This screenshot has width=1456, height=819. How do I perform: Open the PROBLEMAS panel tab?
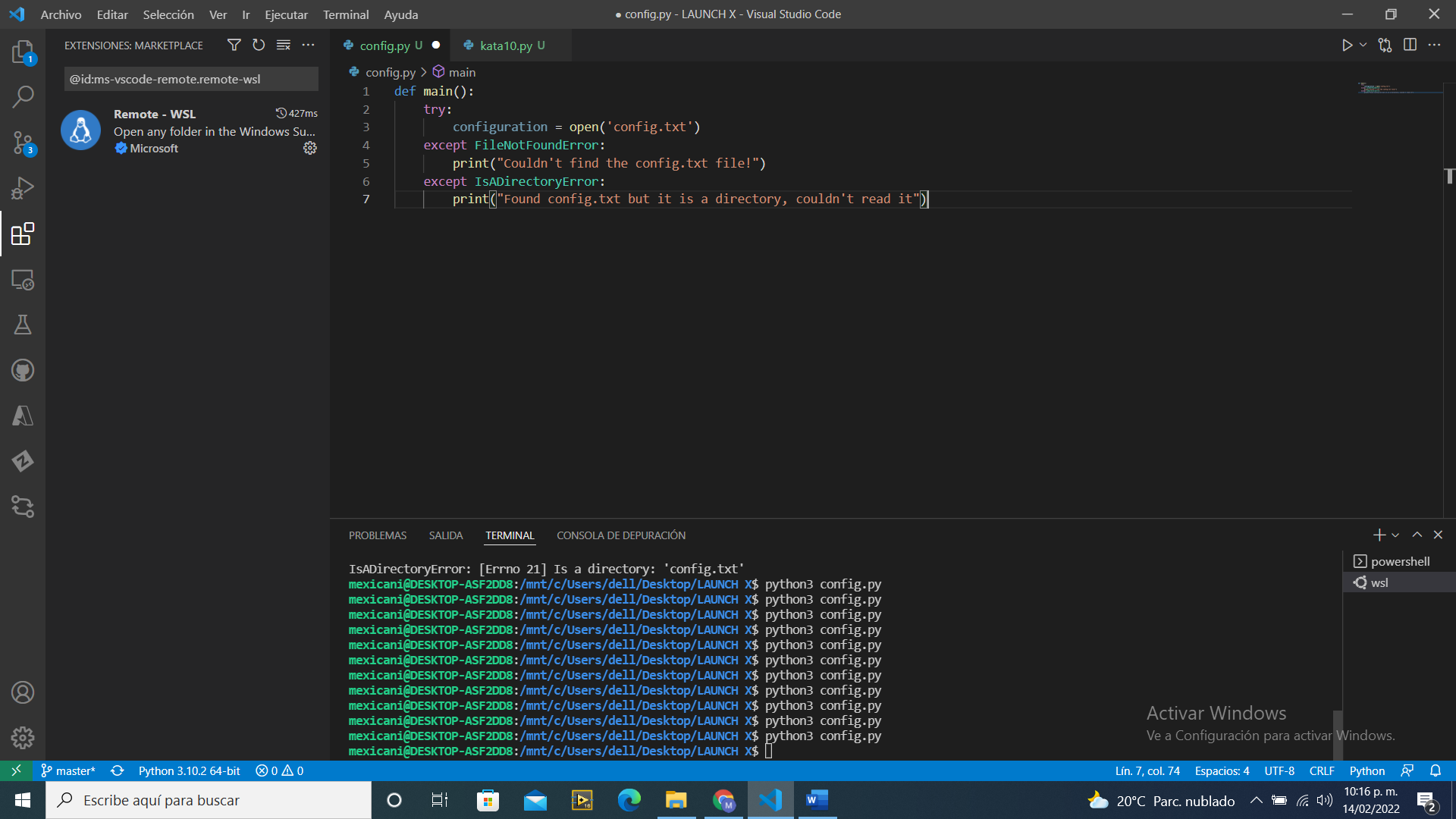click(378, 535)
